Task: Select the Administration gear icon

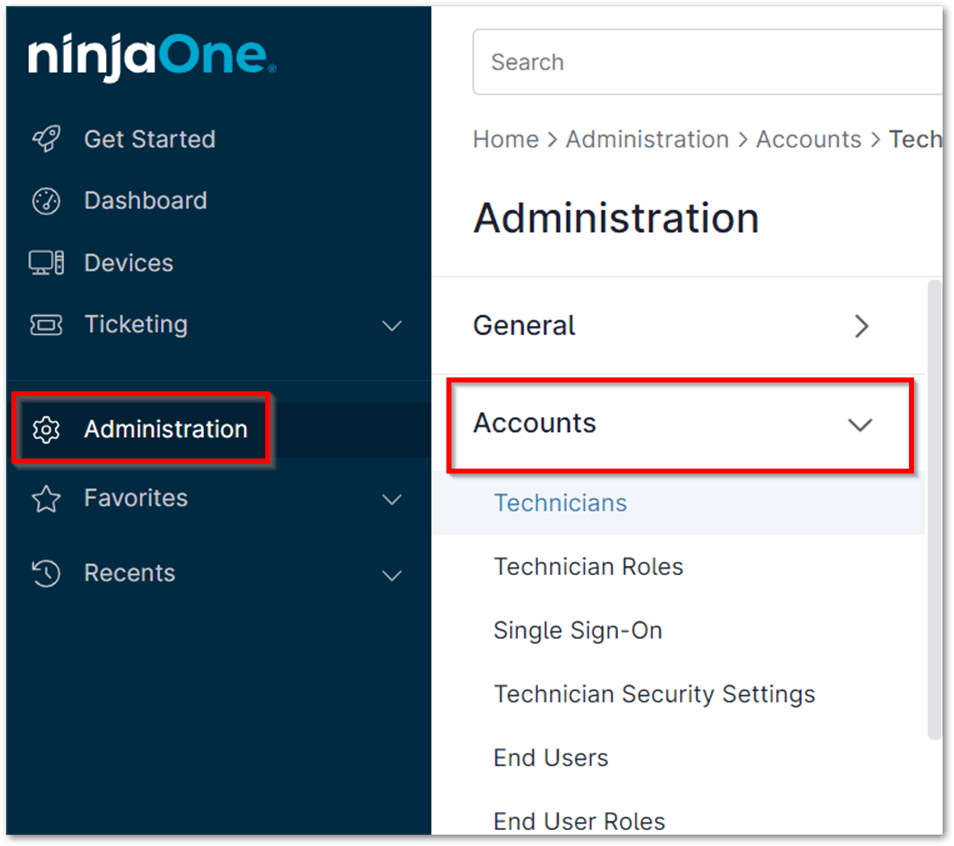Action: click(46, 429)
